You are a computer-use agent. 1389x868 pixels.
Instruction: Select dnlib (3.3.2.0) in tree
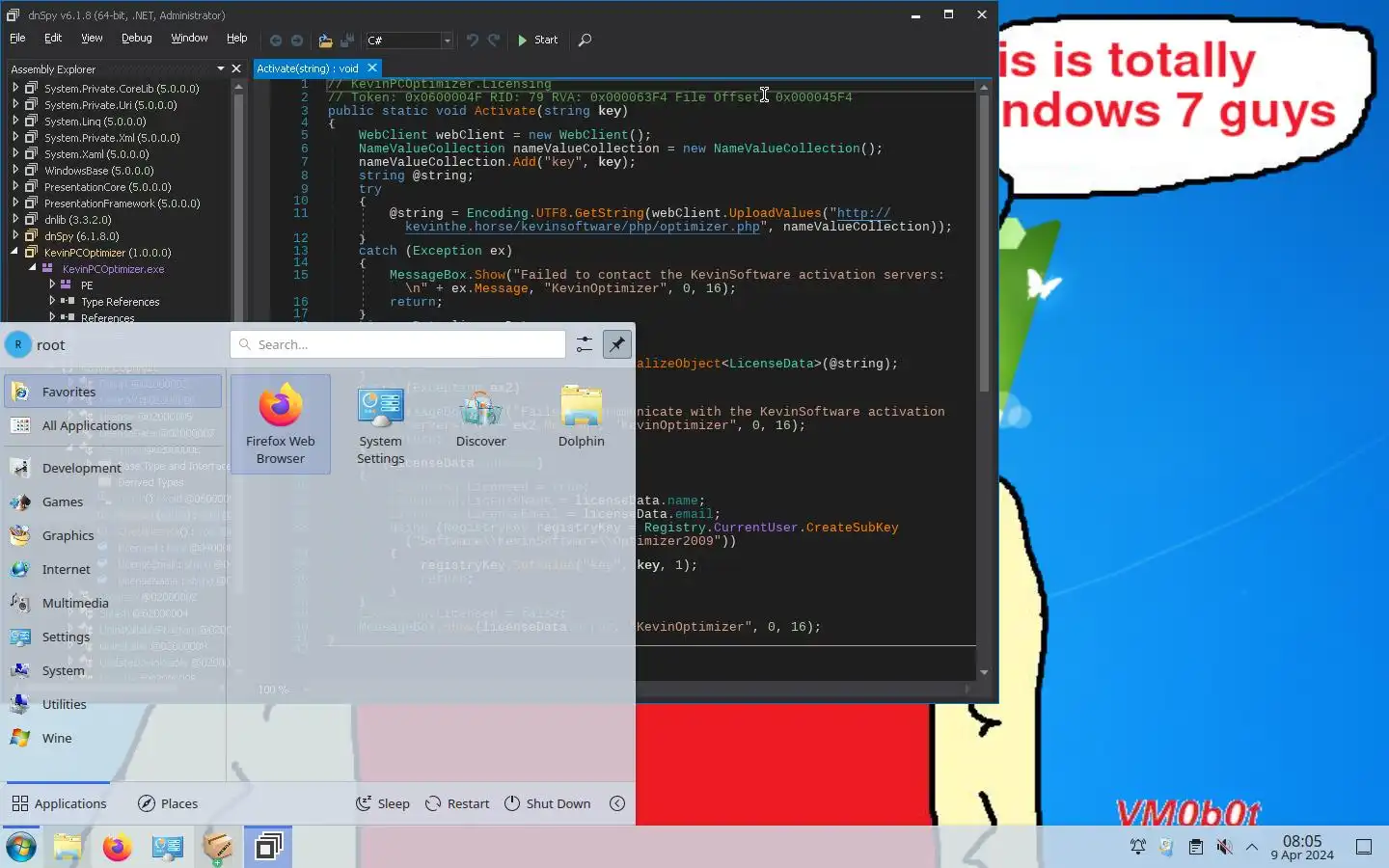(78, 220)
